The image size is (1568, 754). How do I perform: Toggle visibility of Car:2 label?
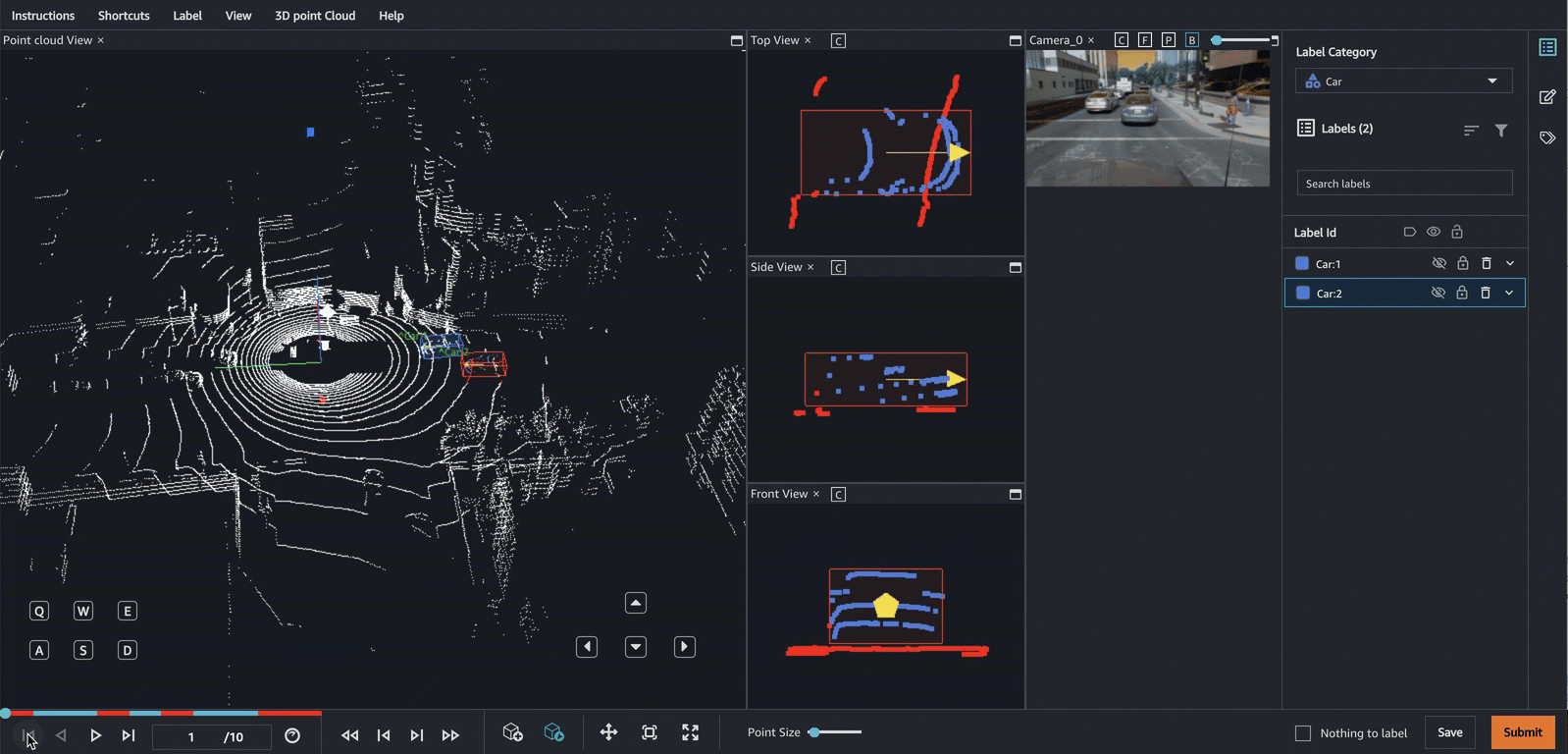click(1438, 293)
